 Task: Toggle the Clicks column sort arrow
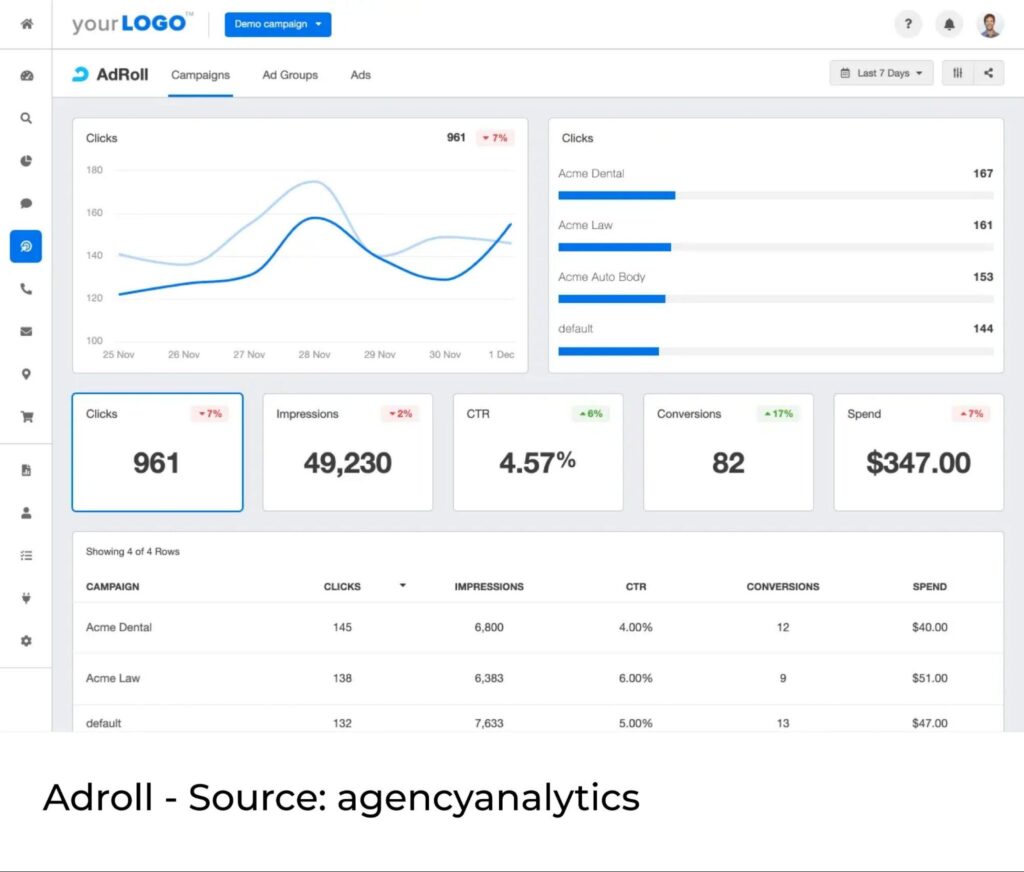tap(402, 585)
